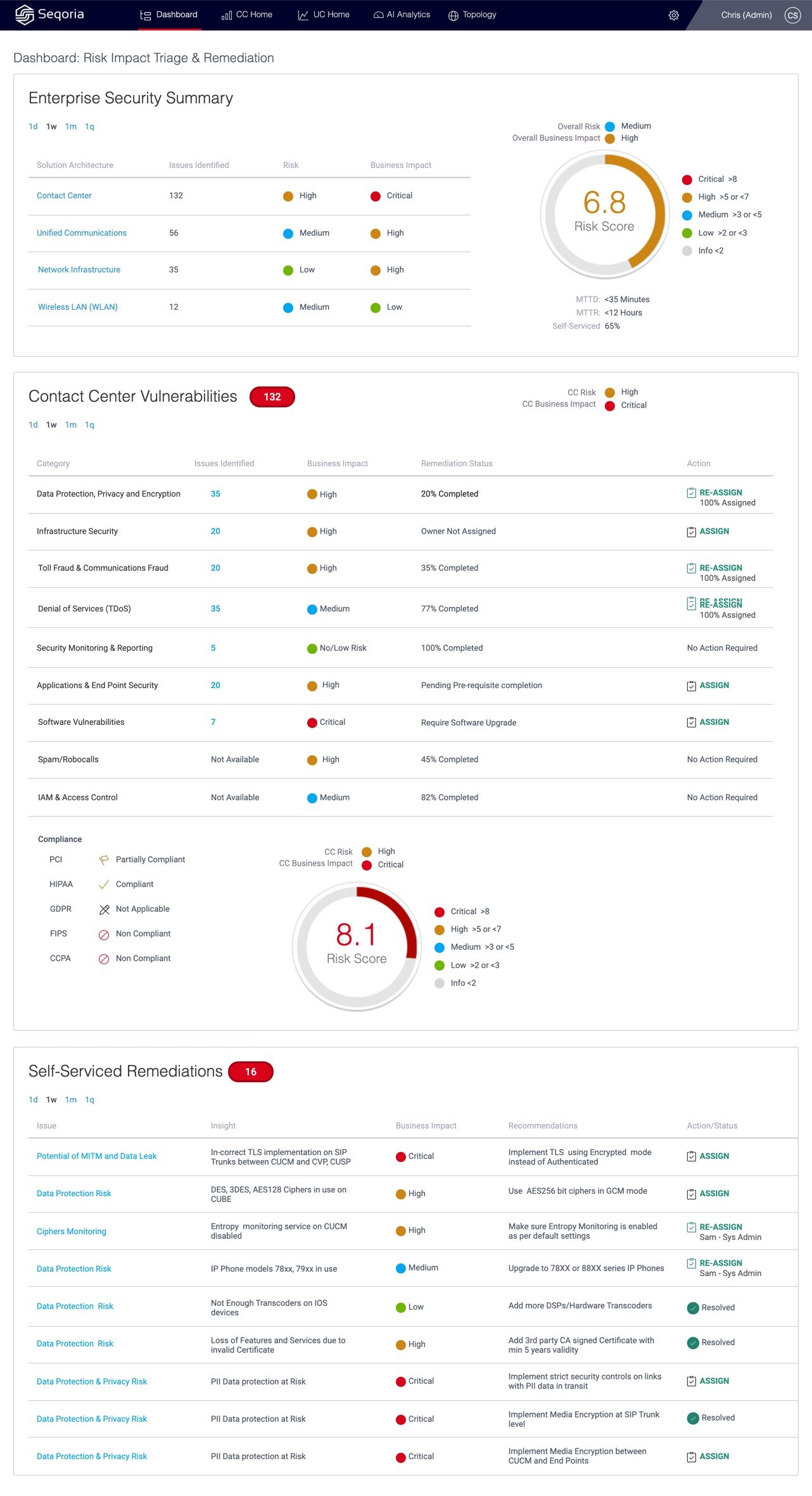Click ASSIGN for Infrastructure Security

tap(714, 532)
